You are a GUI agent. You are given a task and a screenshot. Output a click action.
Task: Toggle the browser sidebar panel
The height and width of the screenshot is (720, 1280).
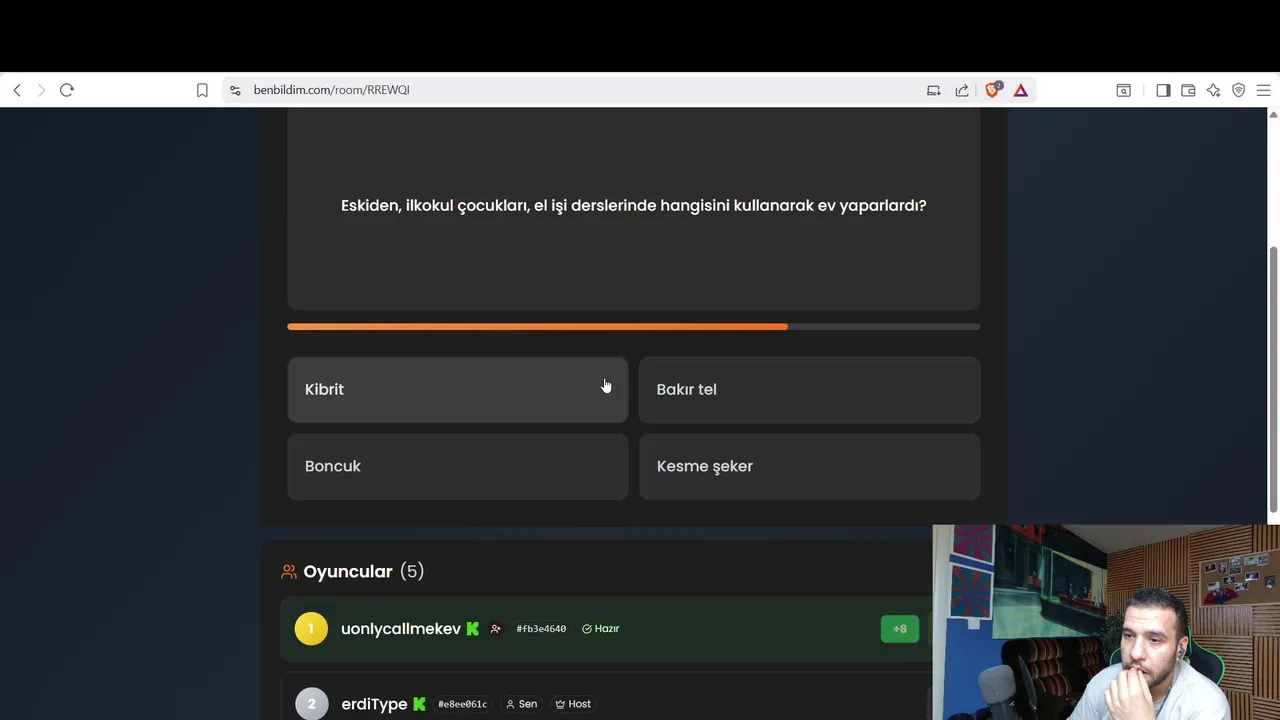click(1163, 90)
